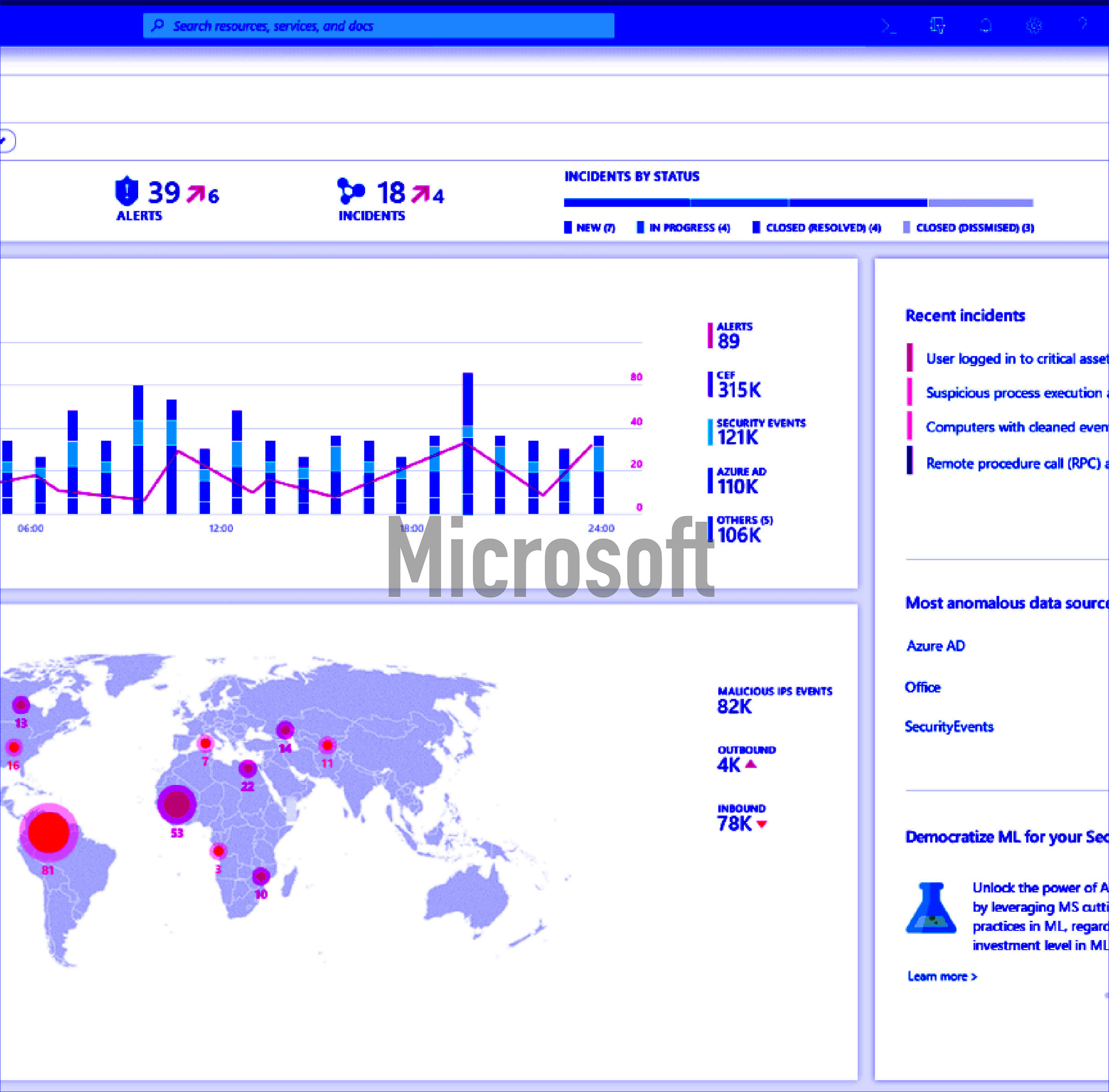This screenshot has height=1092, width=1109.
Task: Open the Azure AD anomalous data source
Action: [x=935, y=646]
